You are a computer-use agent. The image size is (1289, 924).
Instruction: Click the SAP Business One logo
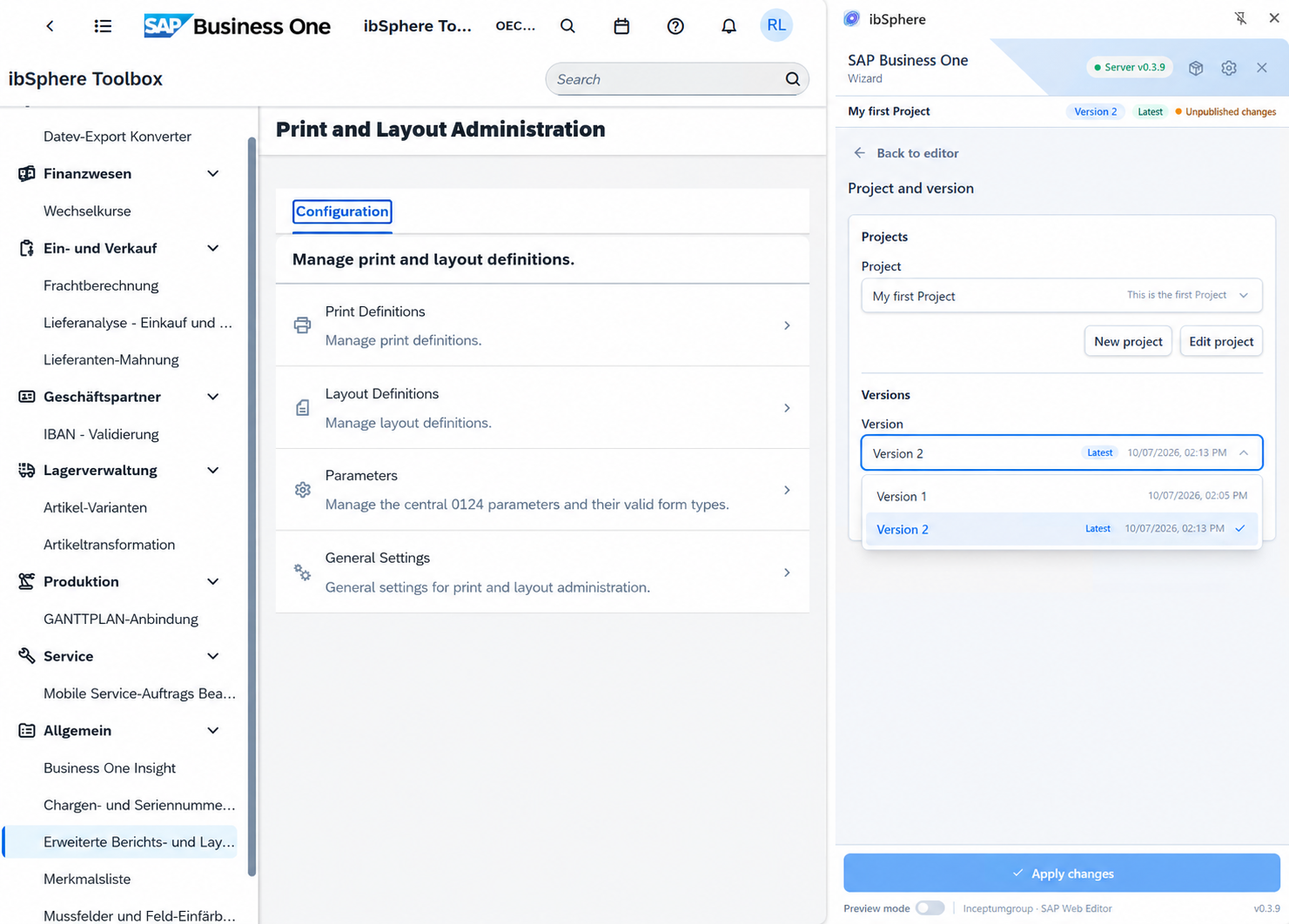[x=238, y=26]
